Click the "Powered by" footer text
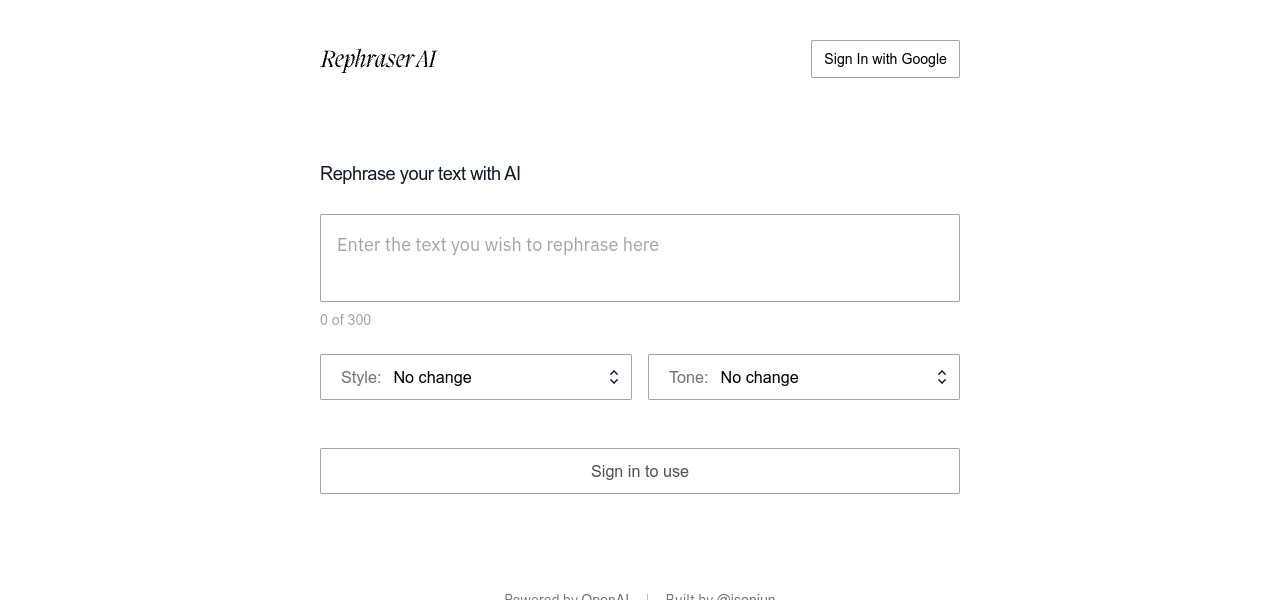This screenshot has height=600, width=1280. (541, 597)
